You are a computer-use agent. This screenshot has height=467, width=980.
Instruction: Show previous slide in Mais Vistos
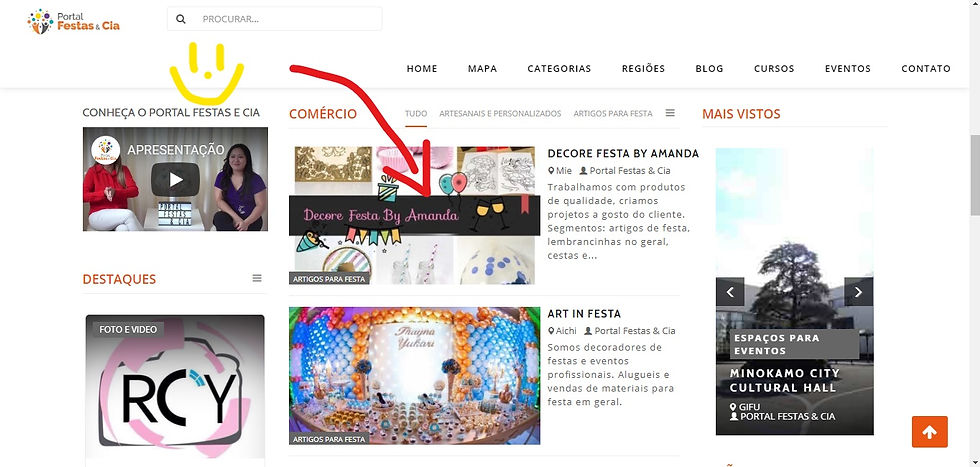(x=730, y=292)
